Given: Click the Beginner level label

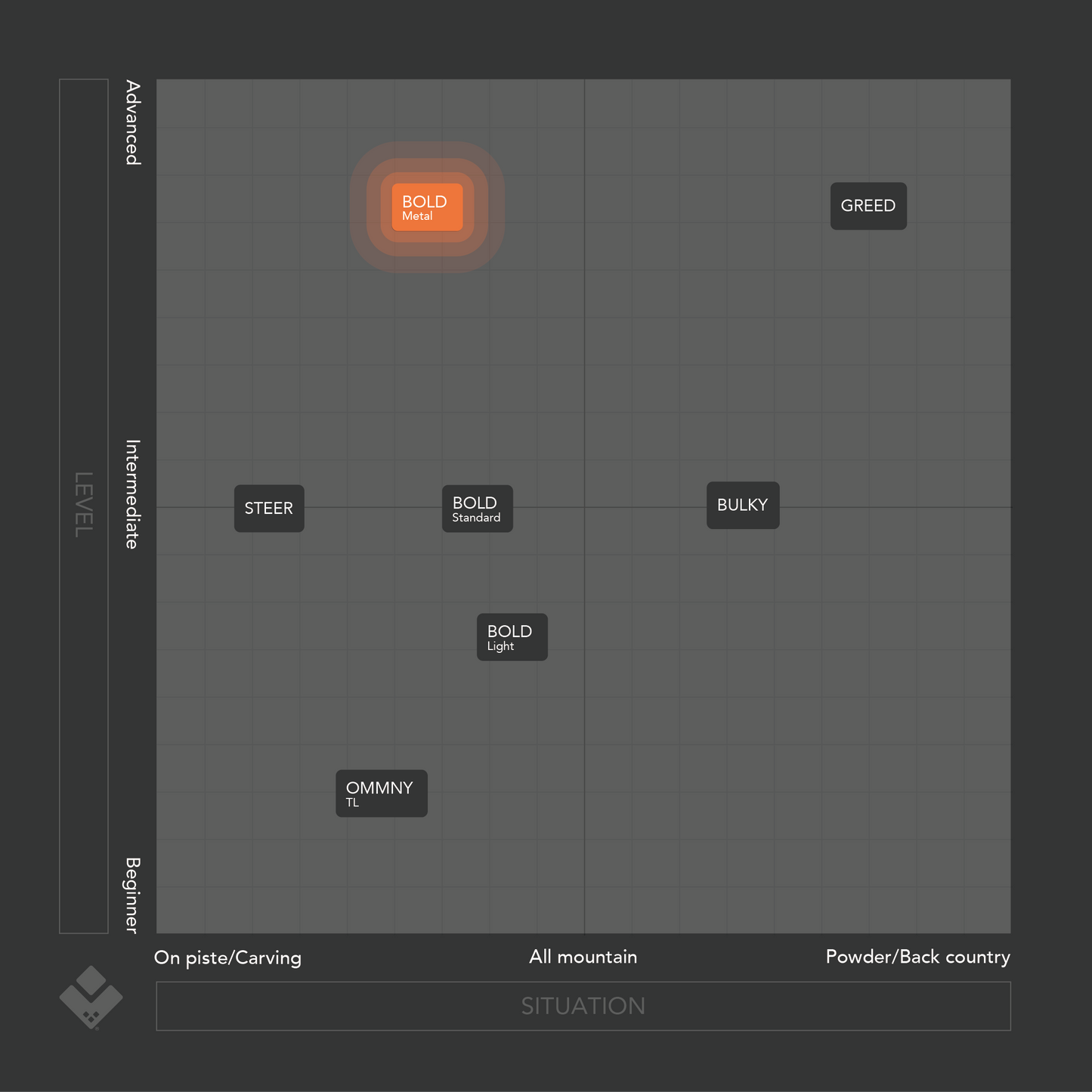Looking at the screenshot, I should tap(133, 895).
